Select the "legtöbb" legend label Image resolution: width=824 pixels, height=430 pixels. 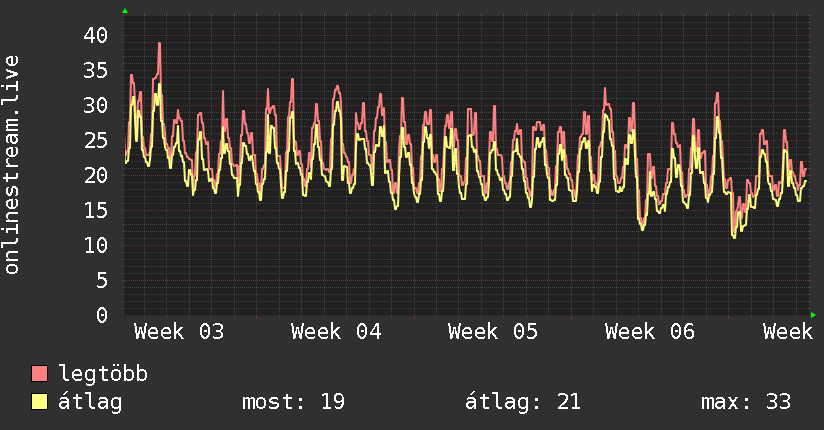coord(103,374)
